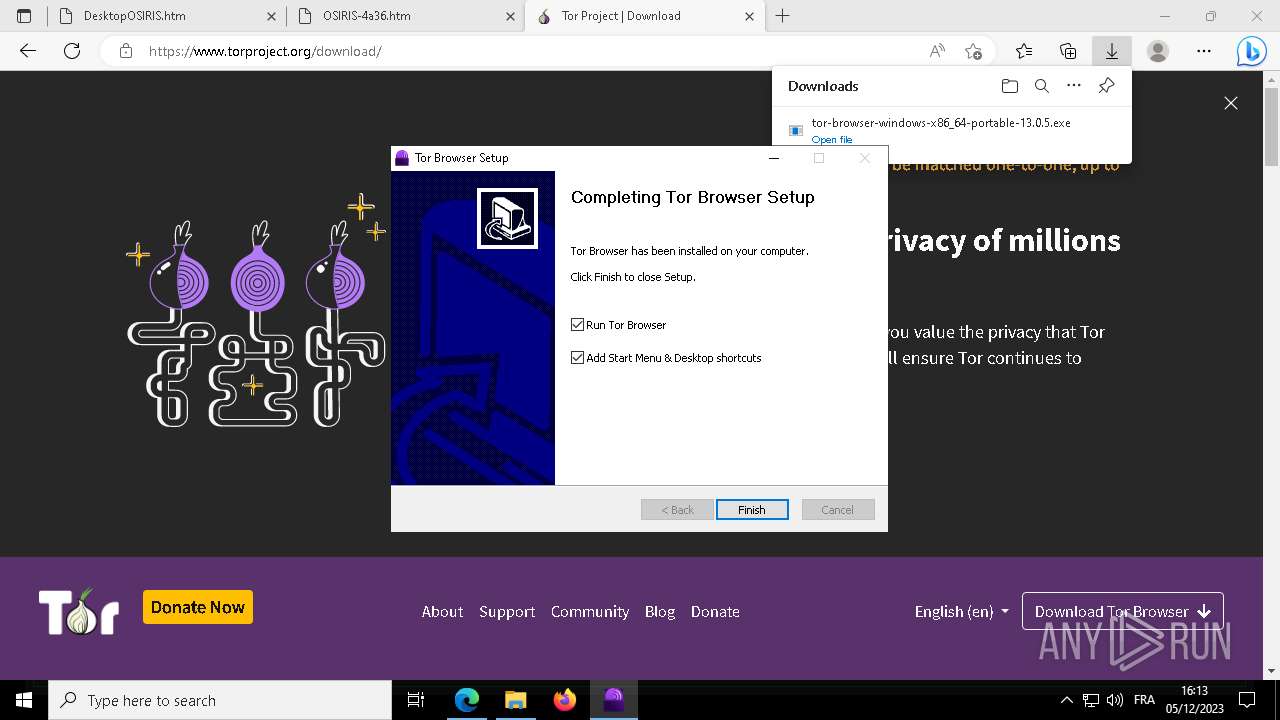Open the Donate footer link
1280x720 pixels.
(715, 612)
